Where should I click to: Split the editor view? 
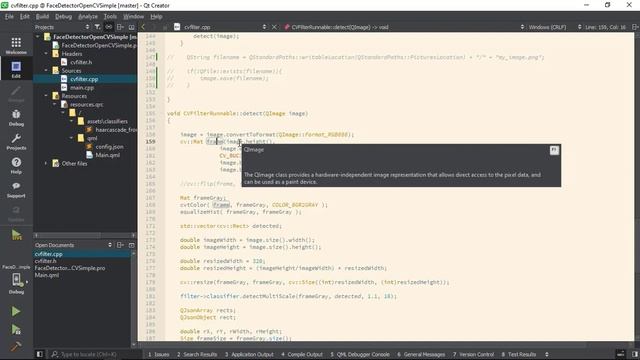(635, 27)
